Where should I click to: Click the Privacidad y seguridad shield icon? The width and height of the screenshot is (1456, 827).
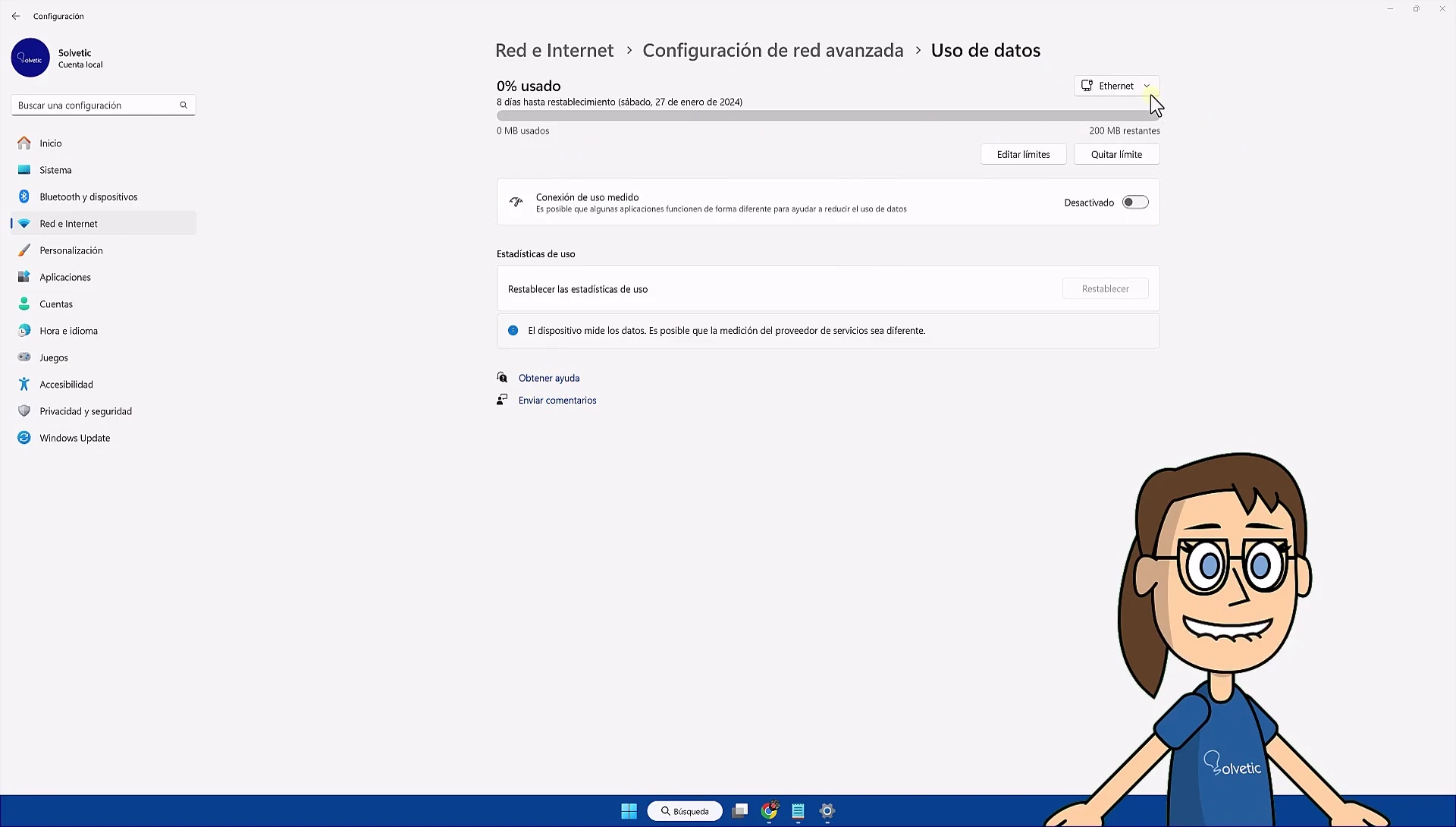tap(24, 411)
